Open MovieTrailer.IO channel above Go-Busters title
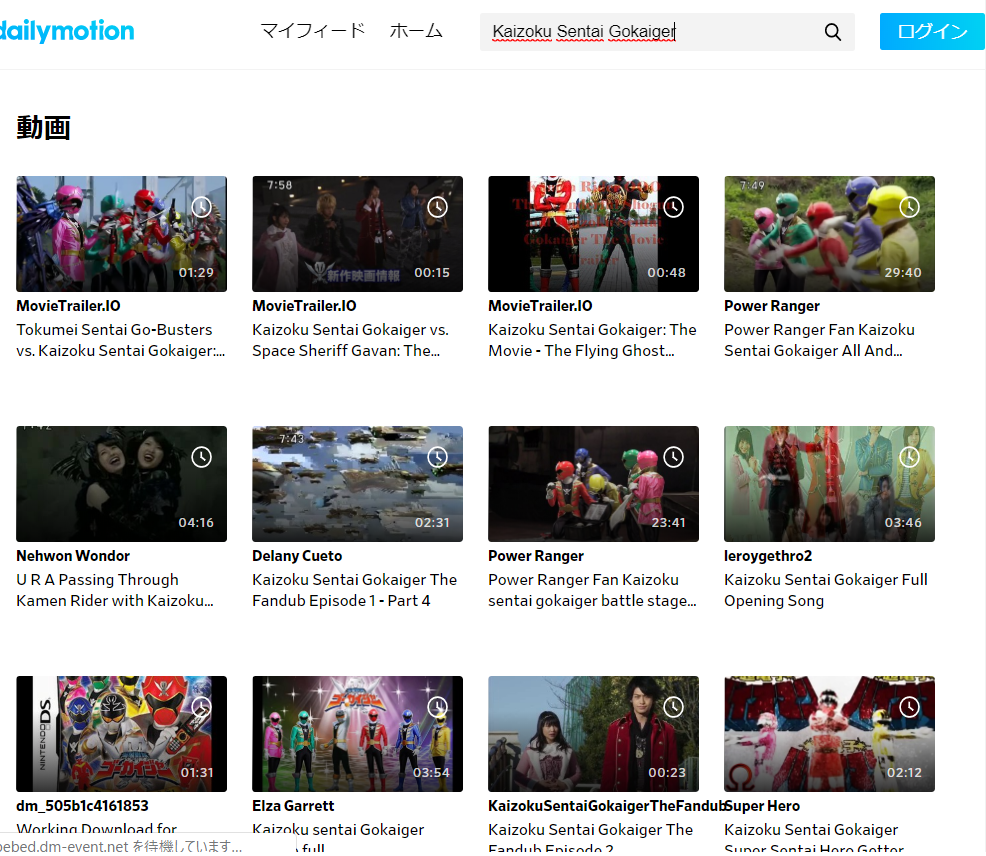Screen dimensions: 986x856 (69, 306)
